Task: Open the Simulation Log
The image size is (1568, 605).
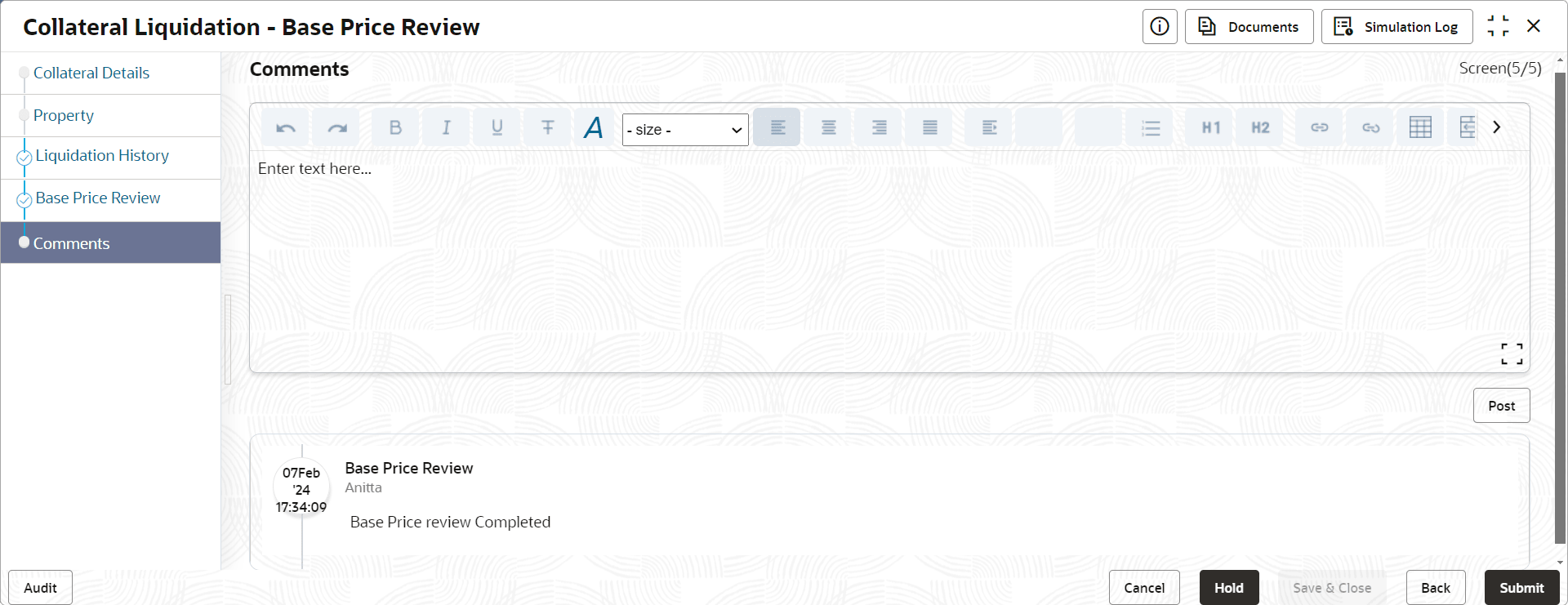Action: coord(1396,27)
